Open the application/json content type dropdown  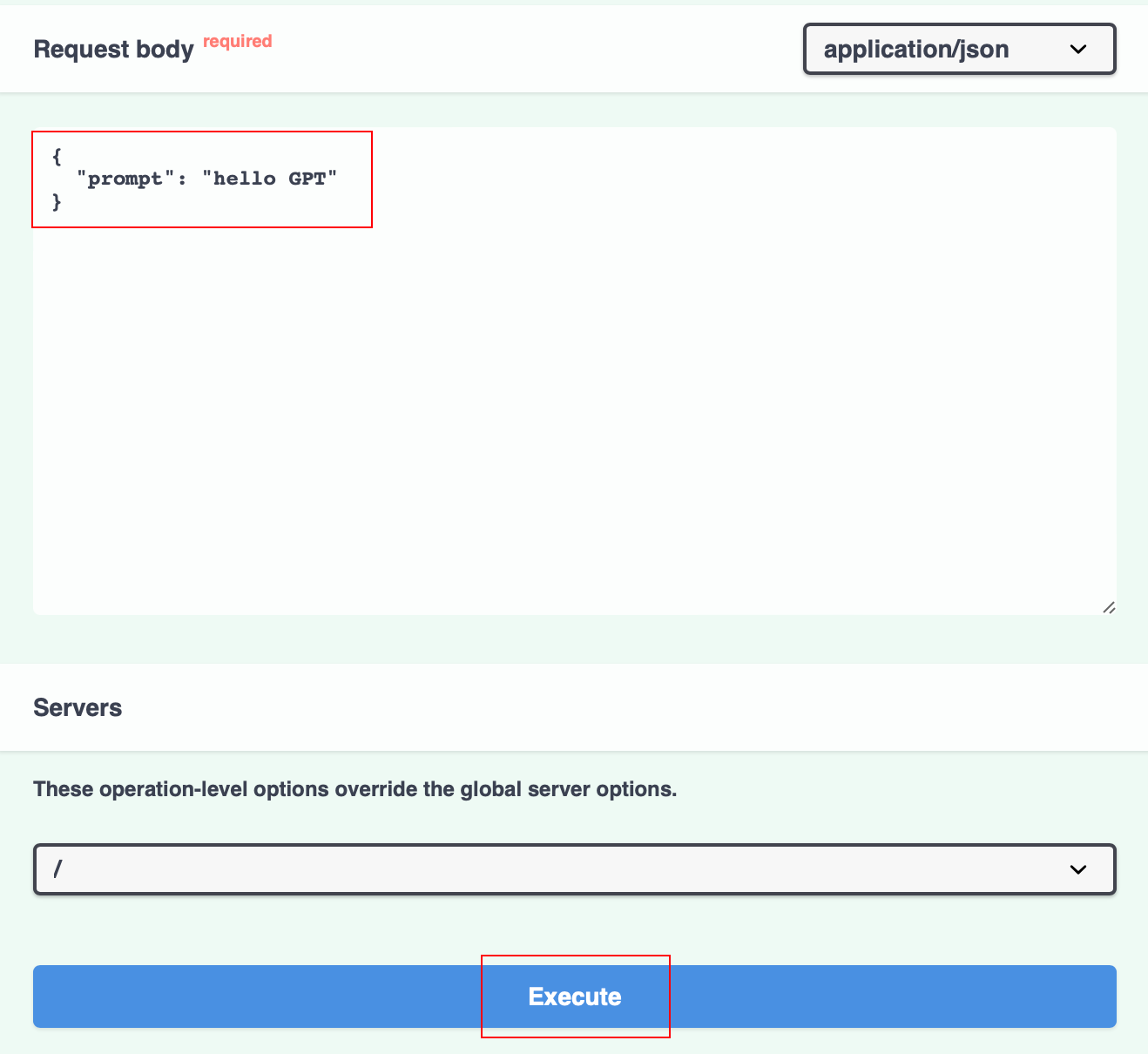959,49
